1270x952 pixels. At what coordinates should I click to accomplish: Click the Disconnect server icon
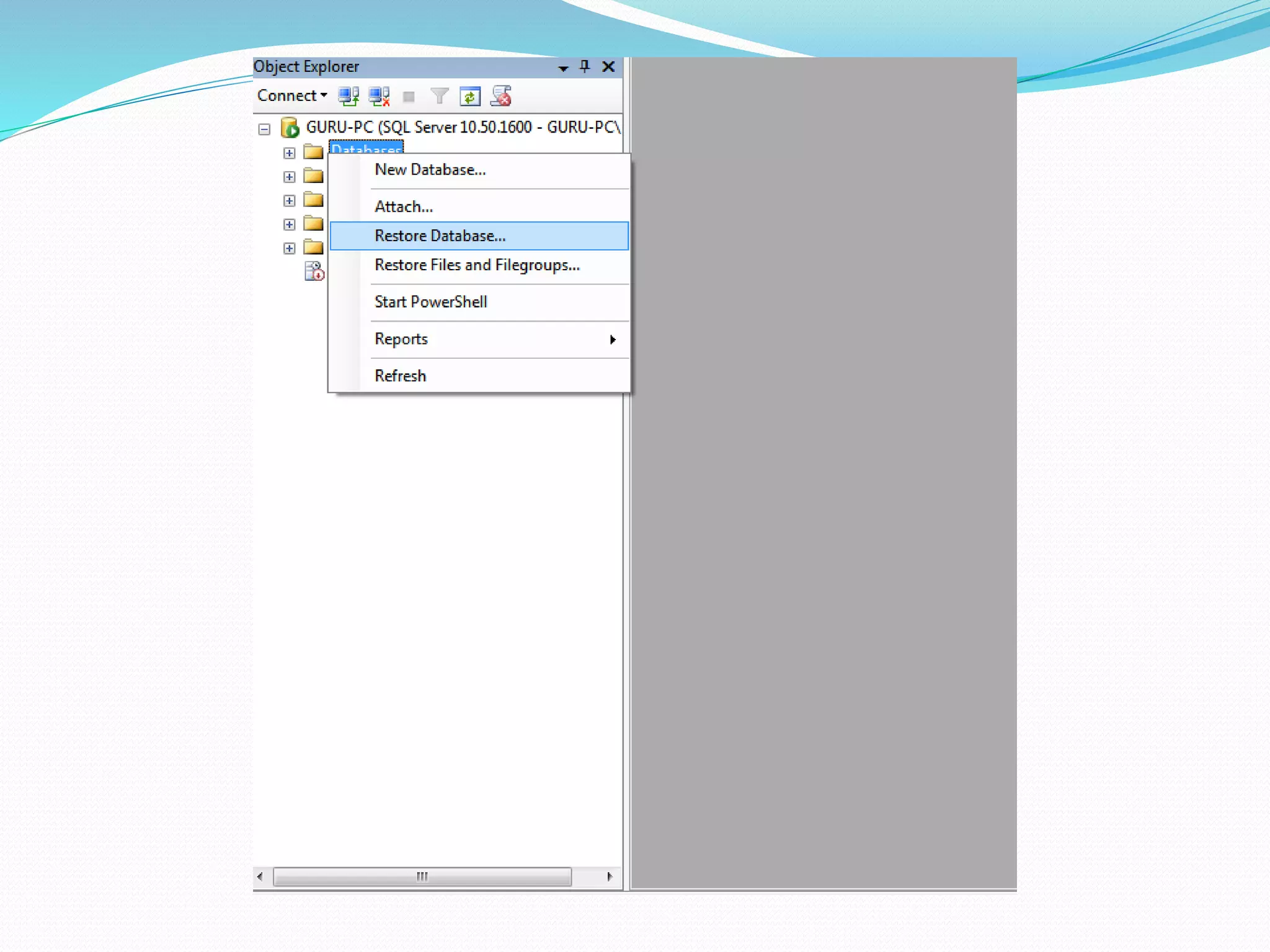(379, 96)
